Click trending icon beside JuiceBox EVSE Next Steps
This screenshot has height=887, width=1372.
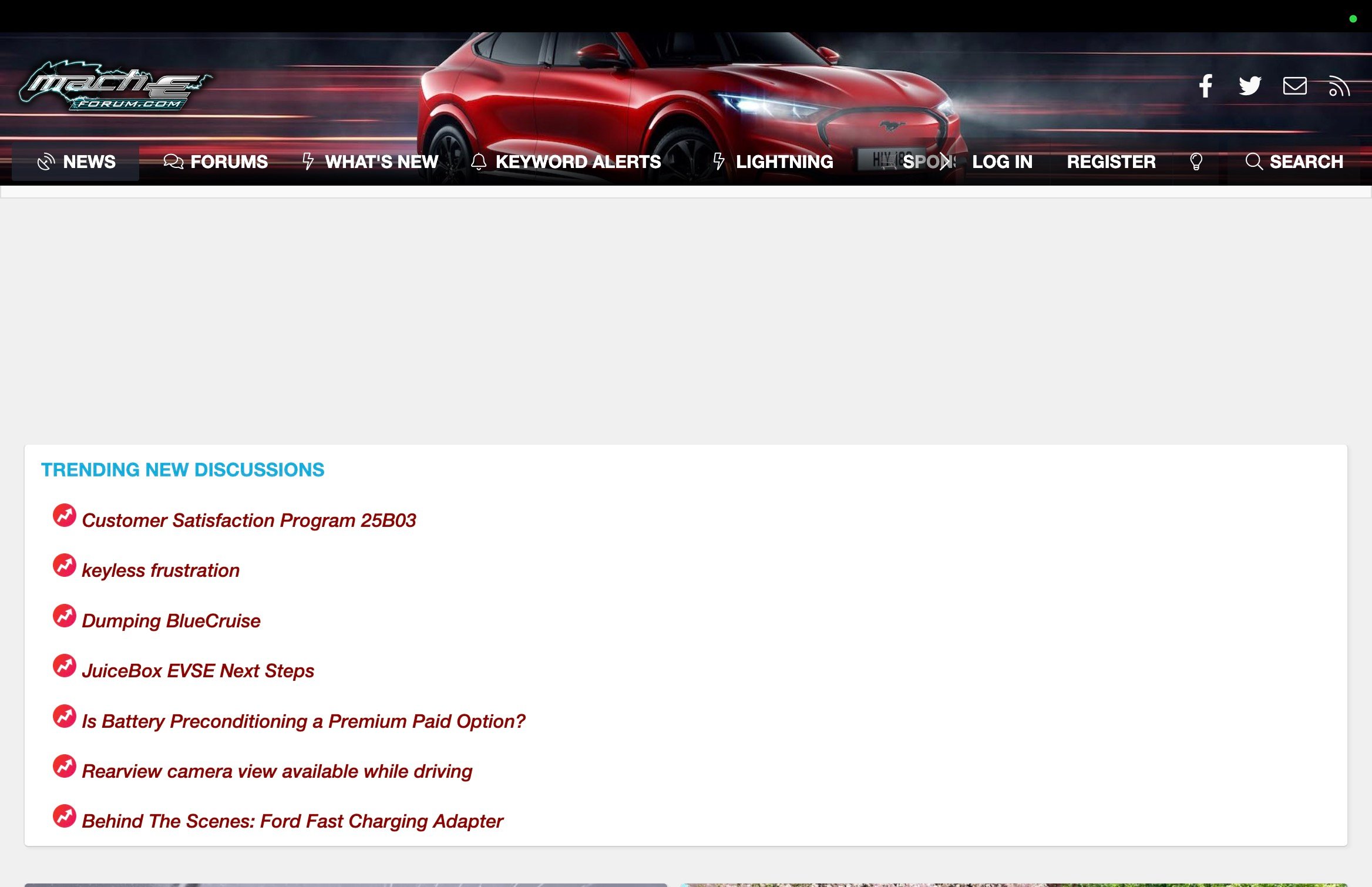click(65, 666)
